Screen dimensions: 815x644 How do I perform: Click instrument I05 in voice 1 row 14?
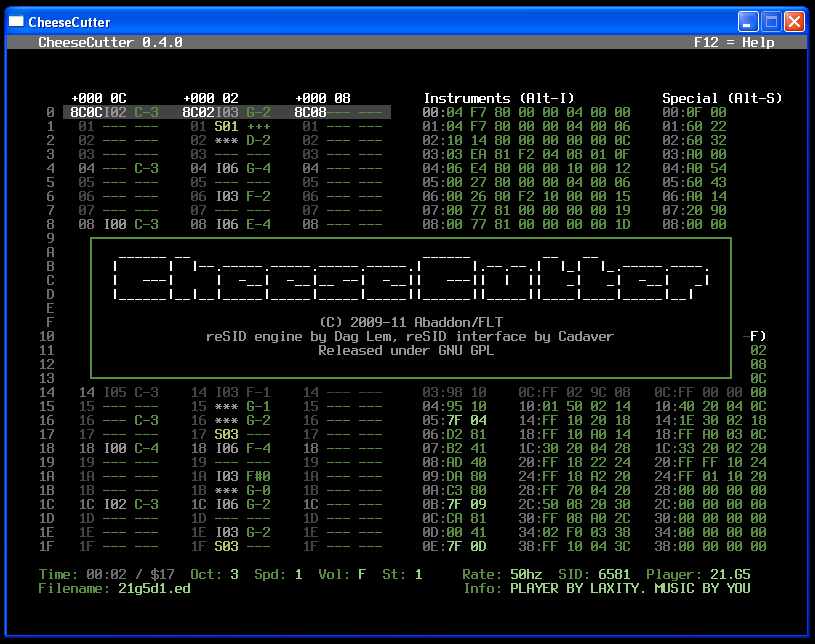click(x=115, y=392)
